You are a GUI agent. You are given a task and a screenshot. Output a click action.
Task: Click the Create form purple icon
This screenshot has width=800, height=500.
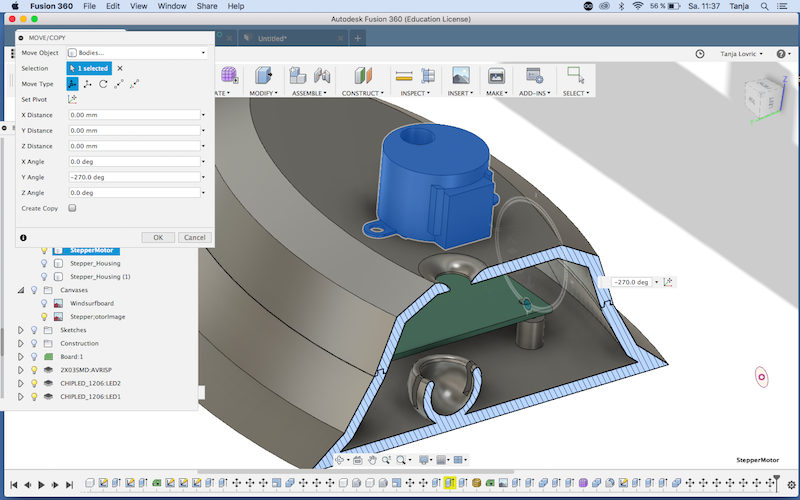(230, 76)
